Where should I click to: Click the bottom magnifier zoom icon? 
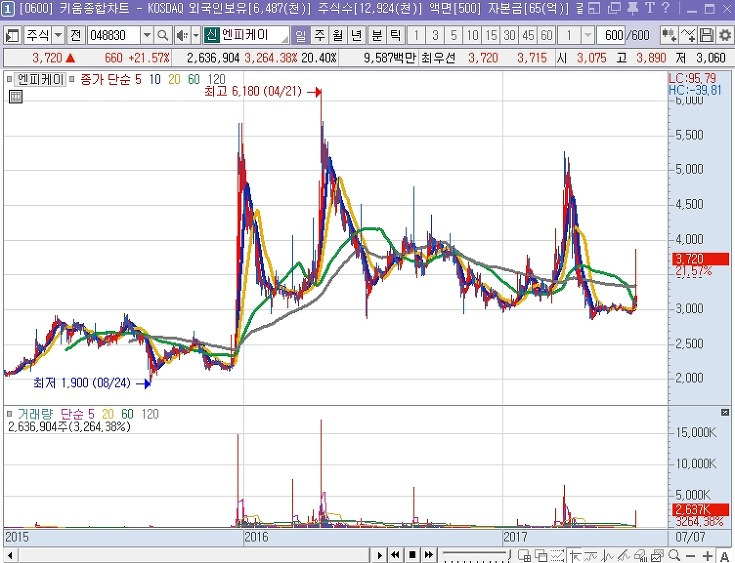(x=674, y=555)
